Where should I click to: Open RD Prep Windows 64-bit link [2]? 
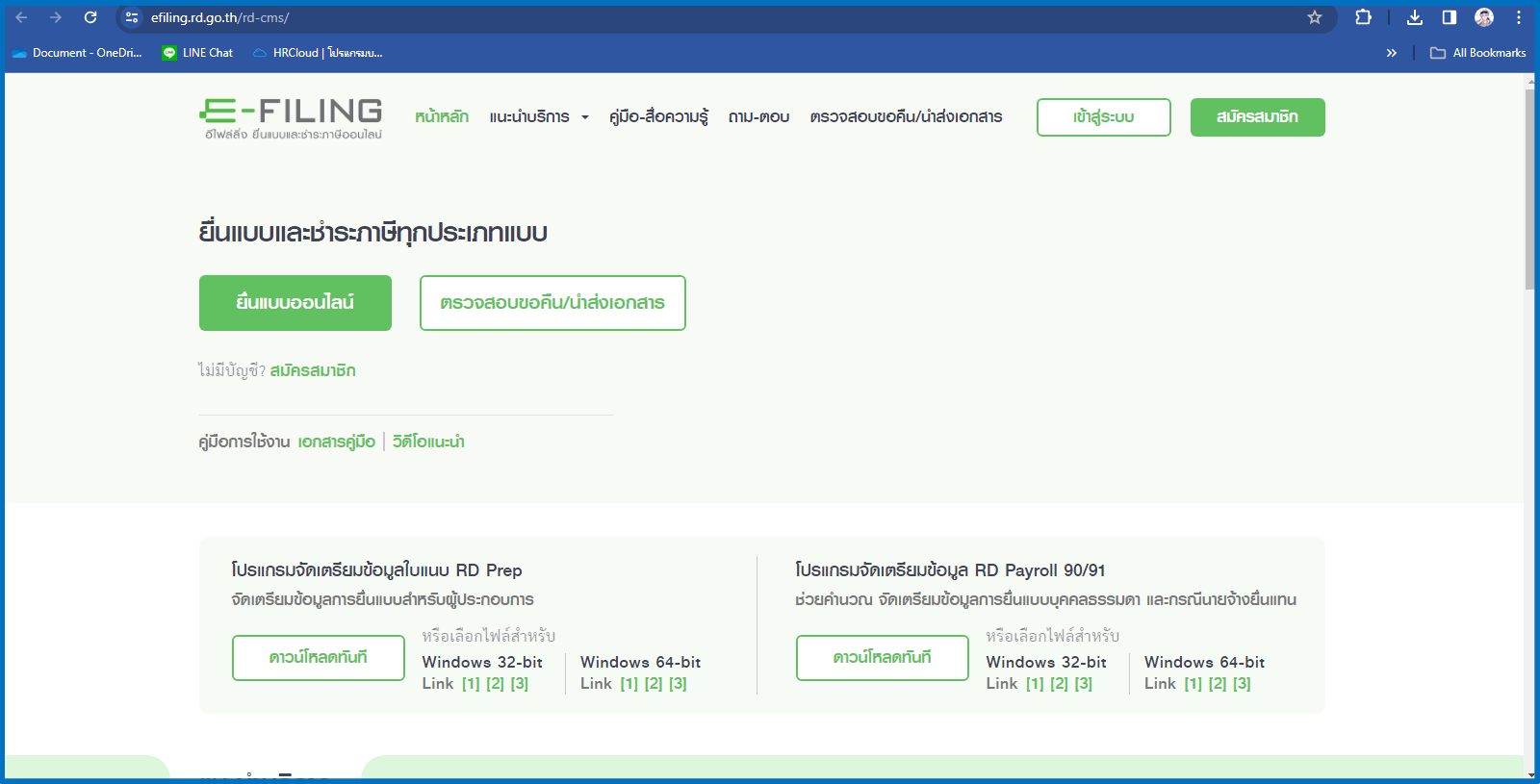pyautogui.click(x=654, y=684)
